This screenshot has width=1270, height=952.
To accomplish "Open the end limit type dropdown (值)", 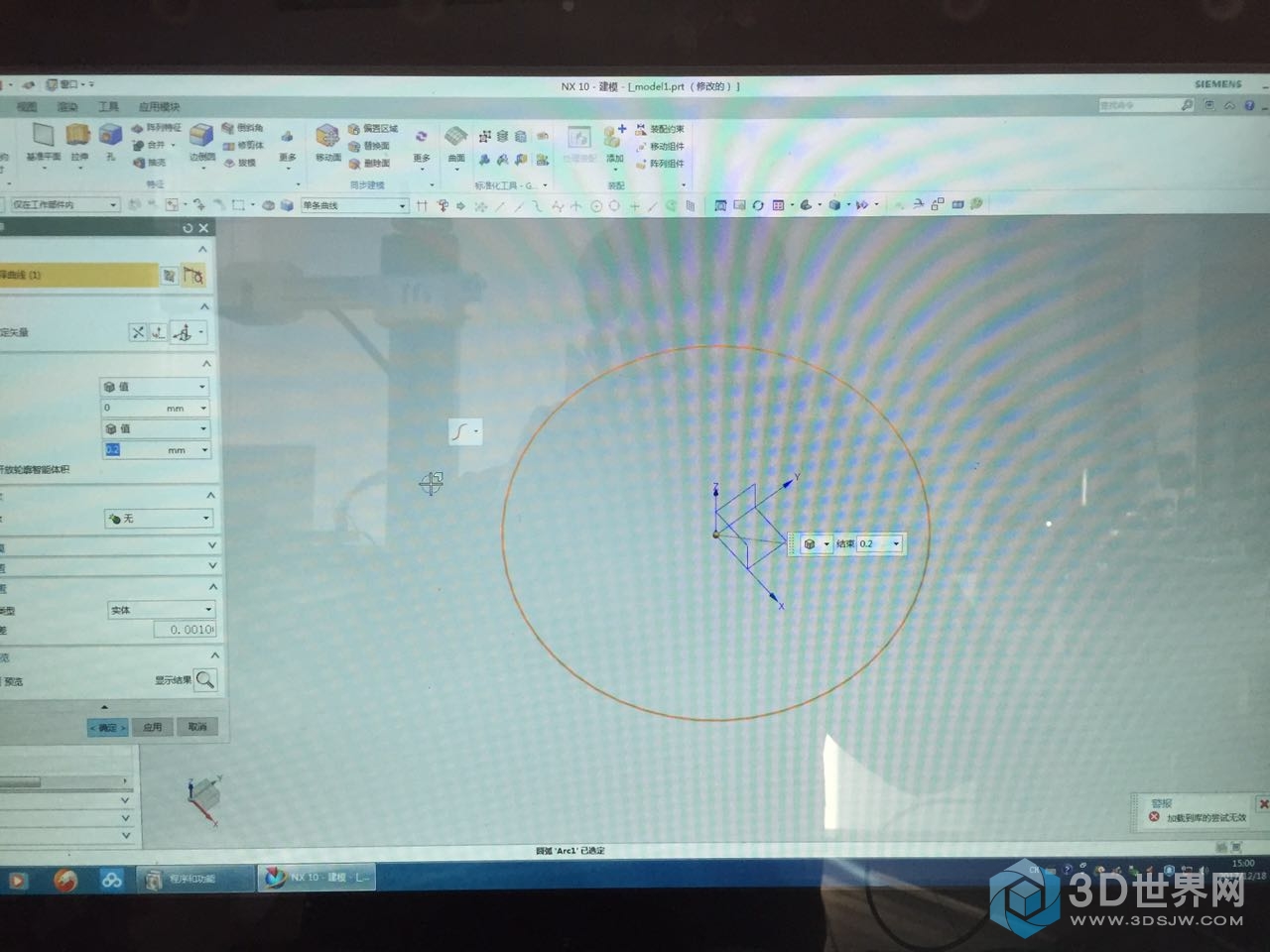I will [x=154, y=429].
